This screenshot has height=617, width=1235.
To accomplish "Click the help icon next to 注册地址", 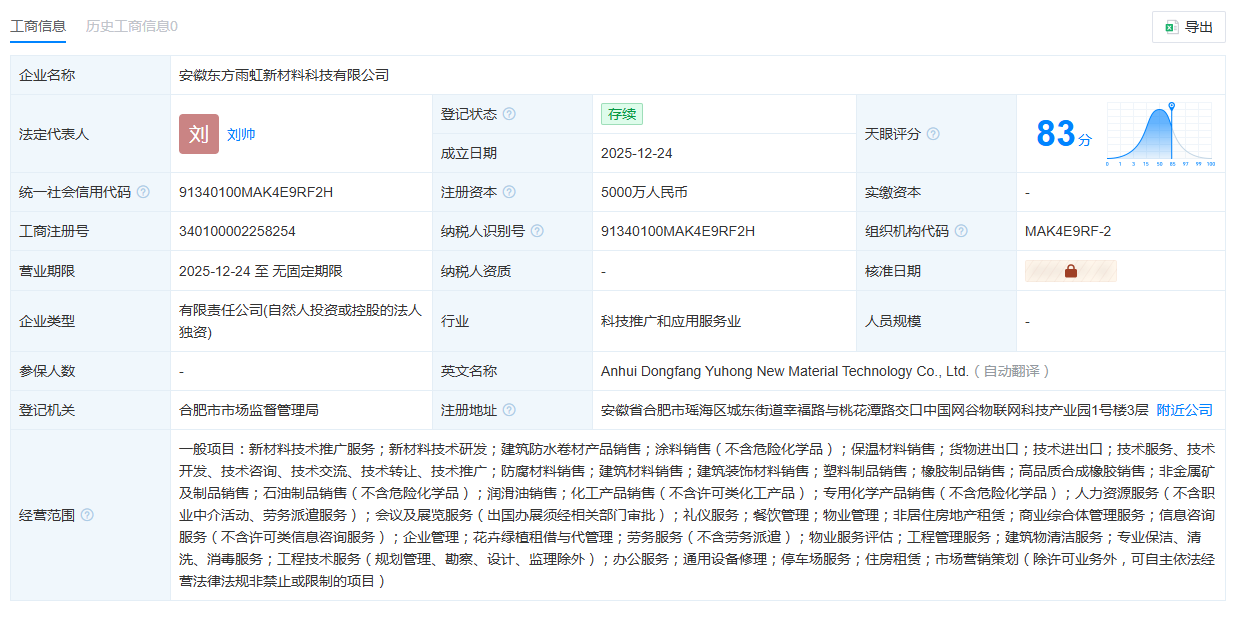I will [x=509, y=410].
